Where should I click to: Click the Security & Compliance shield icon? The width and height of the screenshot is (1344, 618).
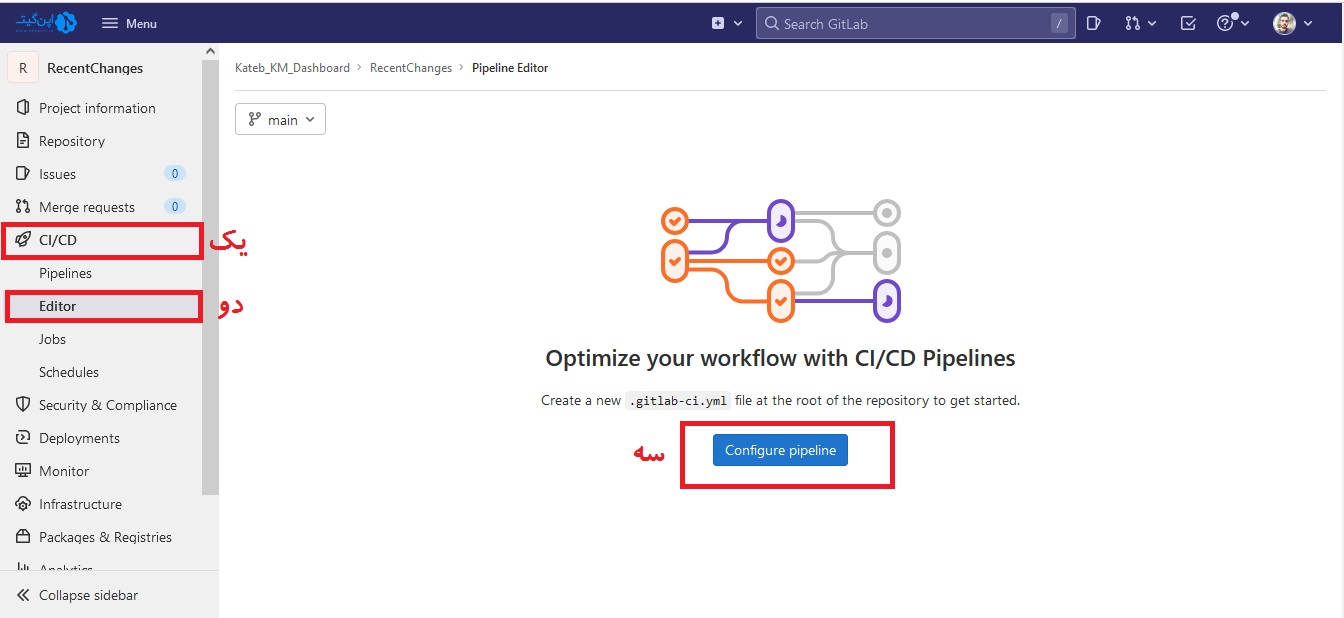[23, 405]
